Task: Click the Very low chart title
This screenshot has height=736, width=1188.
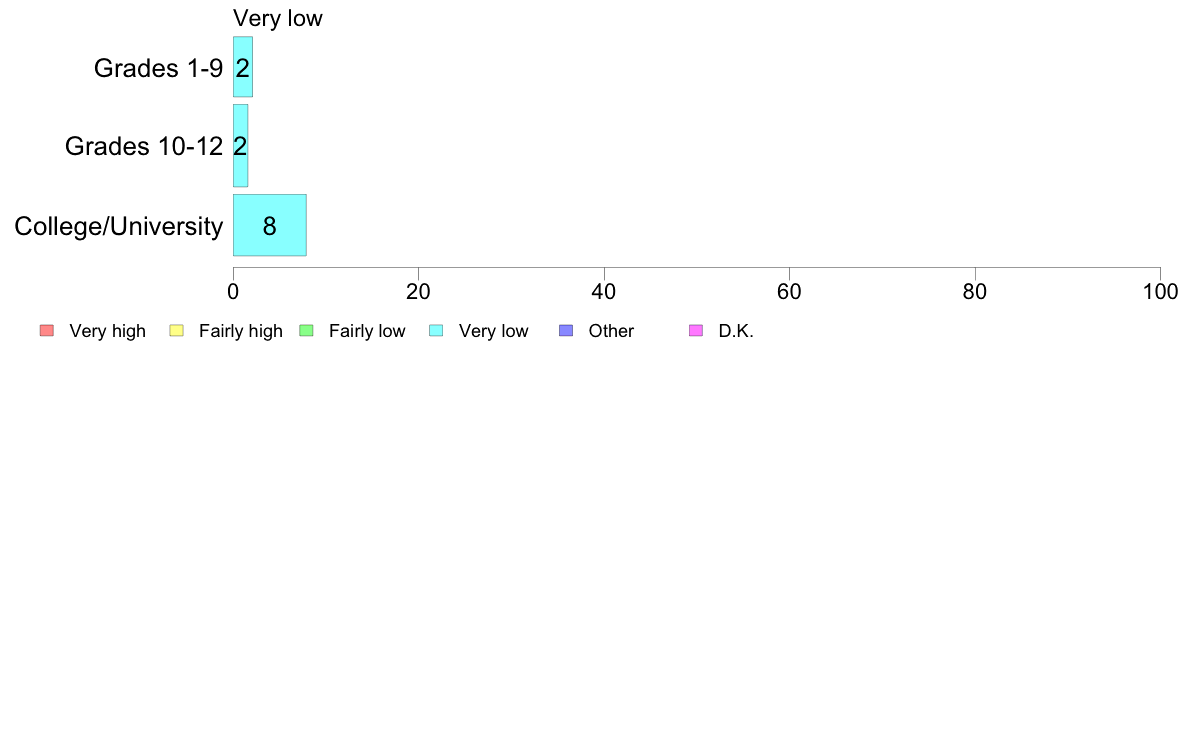Action: (278, 18)
